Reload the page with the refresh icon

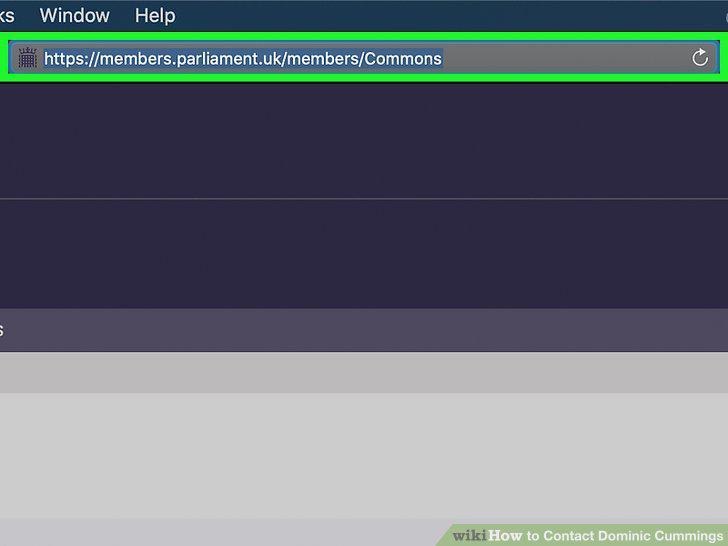(700, 58)
